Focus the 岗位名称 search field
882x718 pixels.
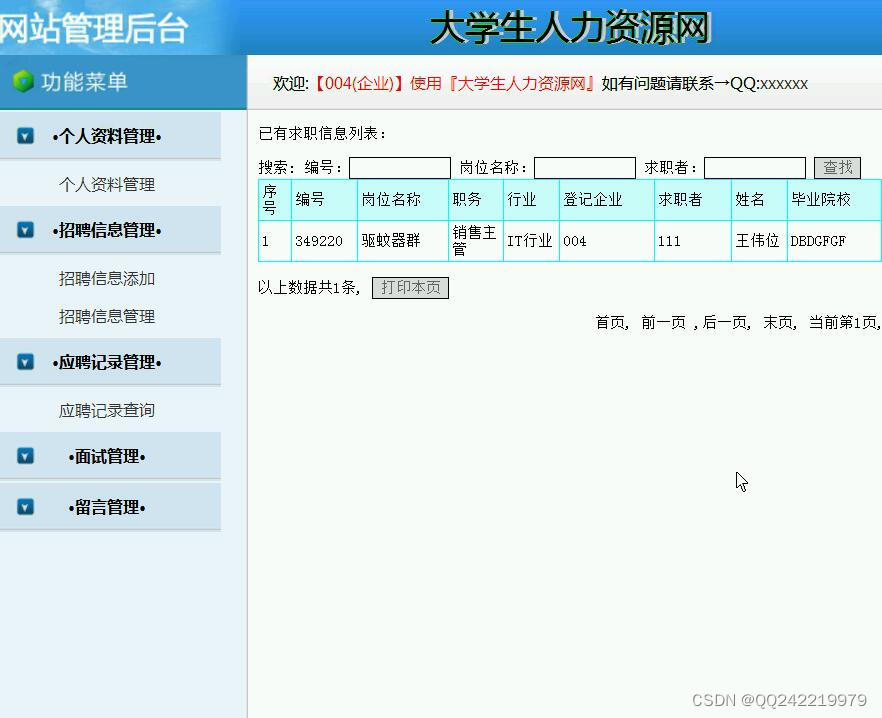coord(585,168)
